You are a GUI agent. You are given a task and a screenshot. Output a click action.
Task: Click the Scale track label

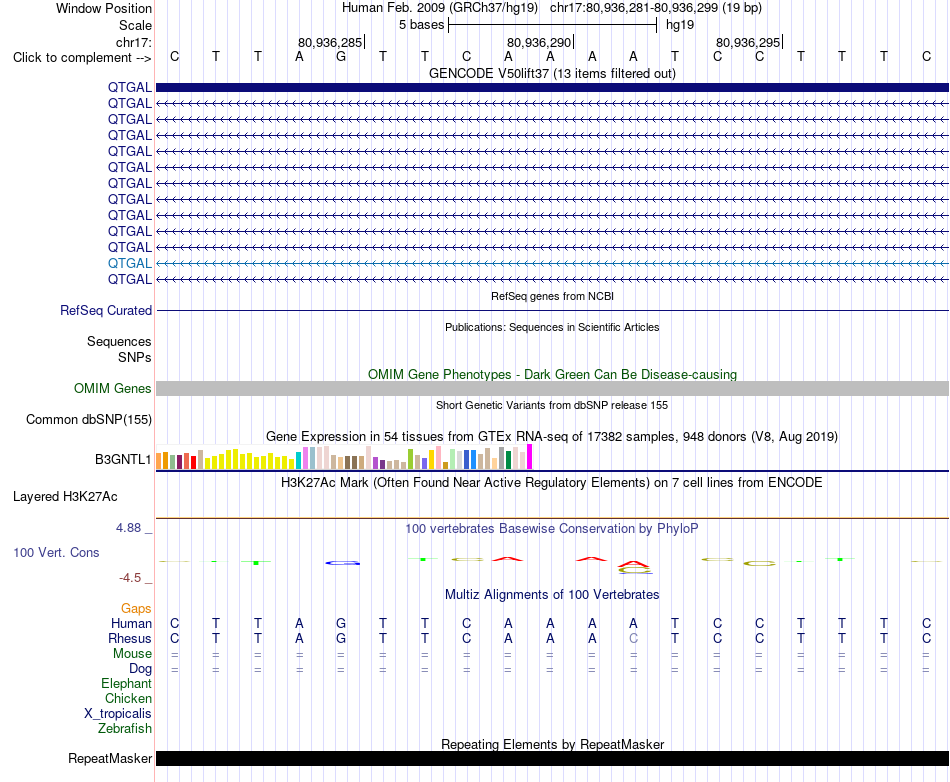(135, 25)
